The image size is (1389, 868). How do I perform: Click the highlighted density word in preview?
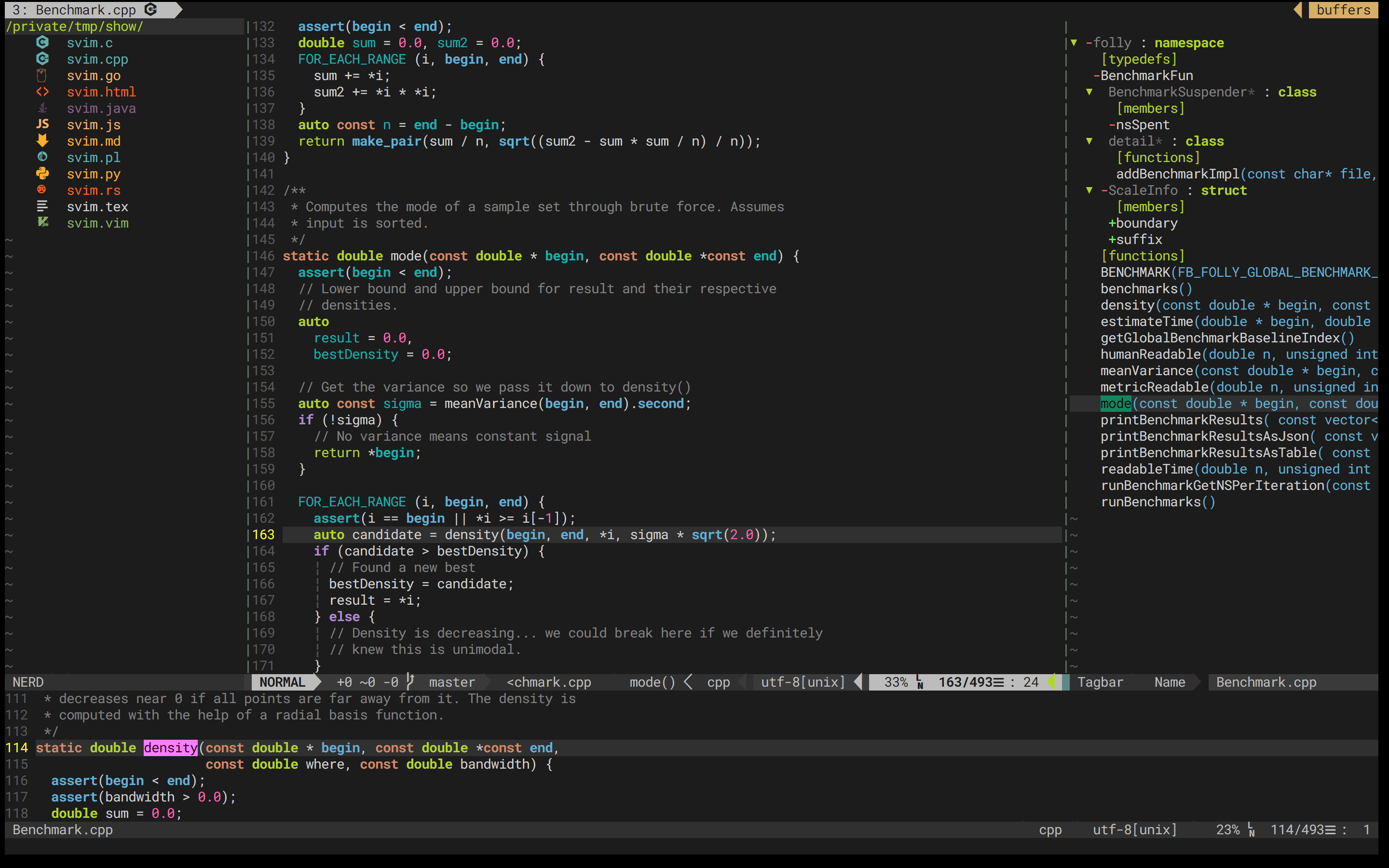click(170, 747)
